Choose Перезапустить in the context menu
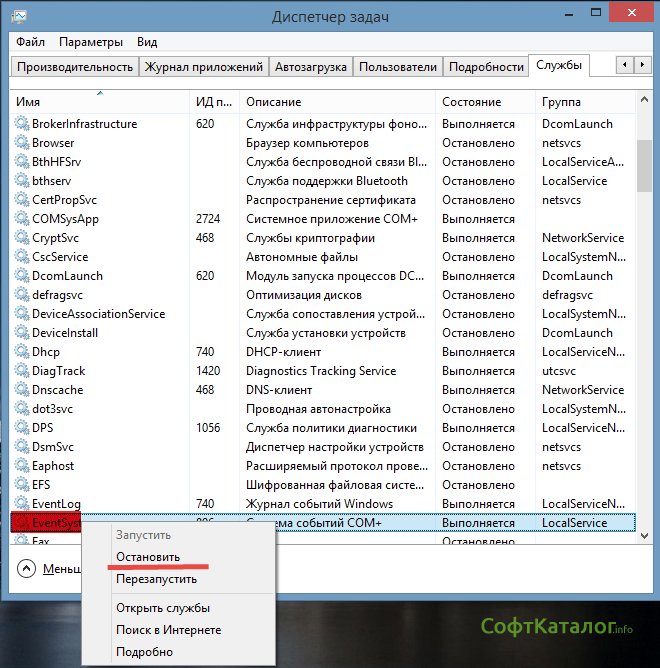This screenshot has height=668, width=660. point(156,579)
